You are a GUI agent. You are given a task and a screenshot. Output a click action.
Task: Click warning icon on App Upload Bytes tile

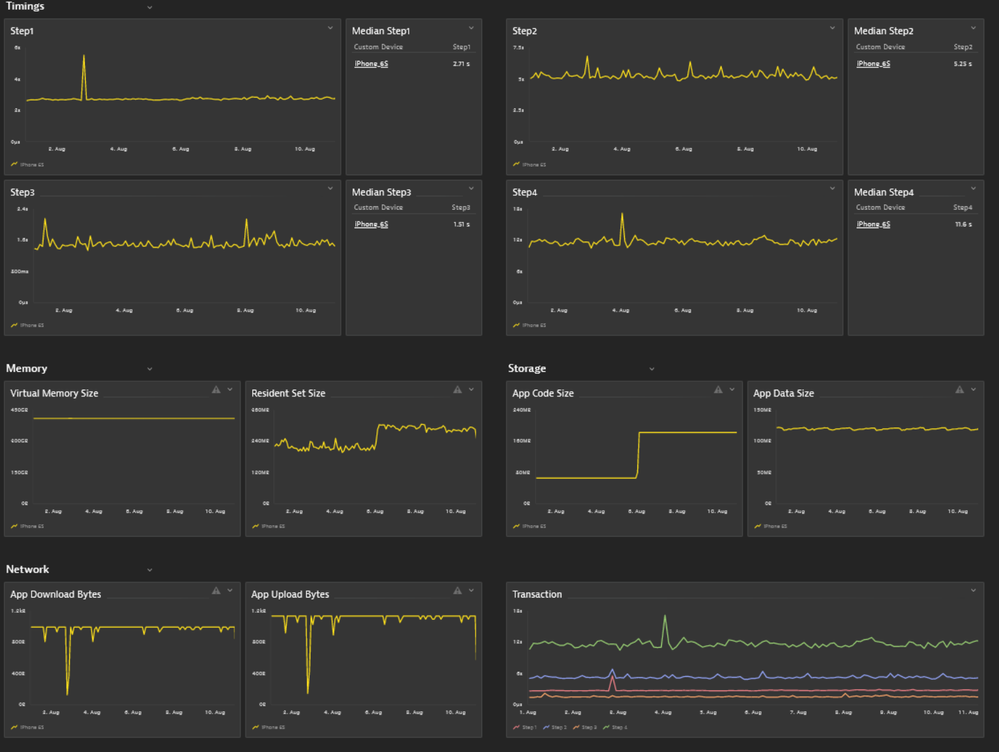tap(458, 591)
